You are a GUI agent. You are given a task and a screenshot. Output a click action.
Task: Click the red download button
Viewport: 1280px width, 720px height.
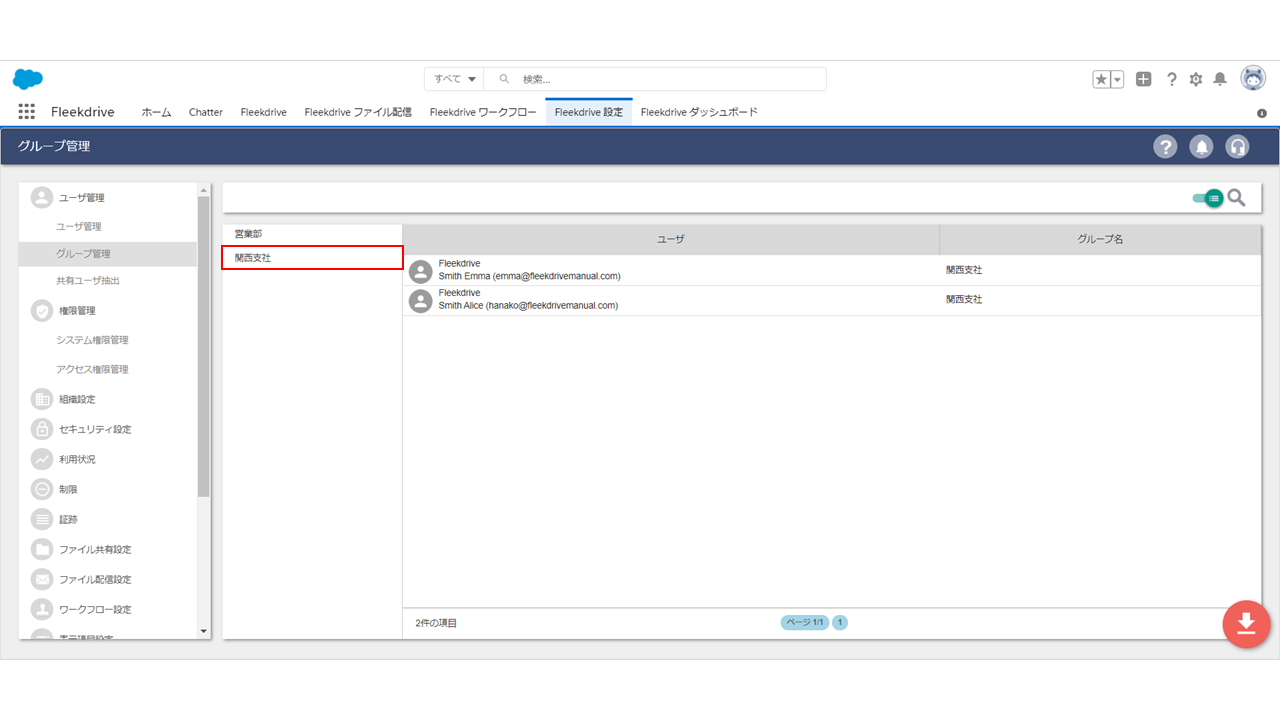(x=1246, y=624)
